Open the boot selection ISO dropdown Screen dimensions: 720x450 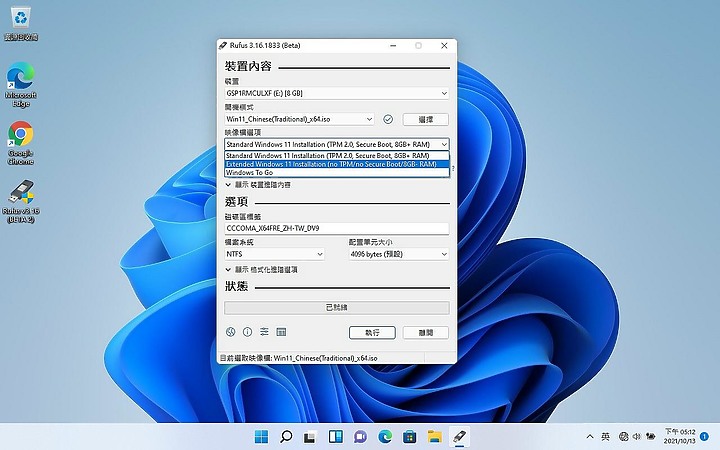coord(299,119)
